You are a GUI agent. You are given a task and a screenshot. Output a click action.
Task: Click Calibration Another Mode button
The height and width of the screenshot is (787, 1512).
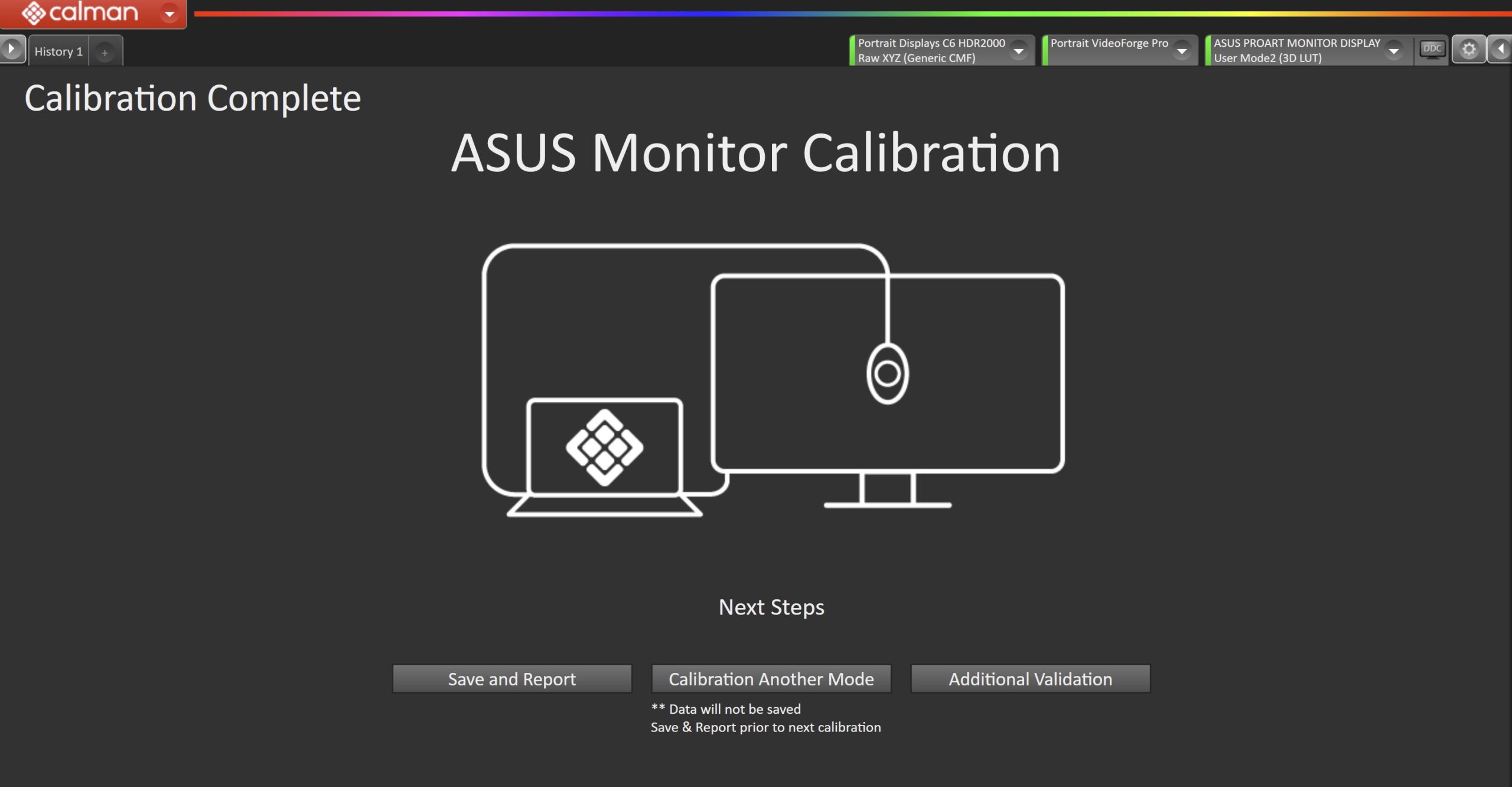click(771, 679)
